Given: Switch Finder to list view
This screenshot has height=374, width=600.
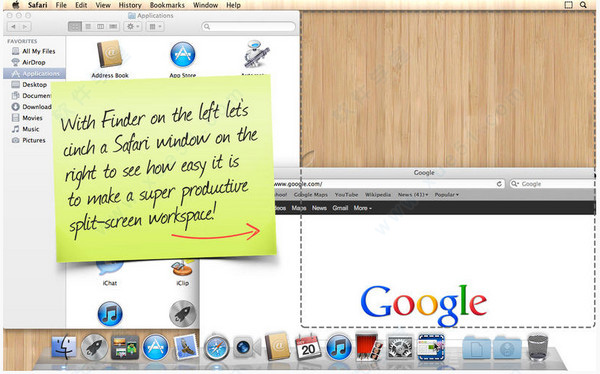Looking at the screenshot, I should pos(88,26).
